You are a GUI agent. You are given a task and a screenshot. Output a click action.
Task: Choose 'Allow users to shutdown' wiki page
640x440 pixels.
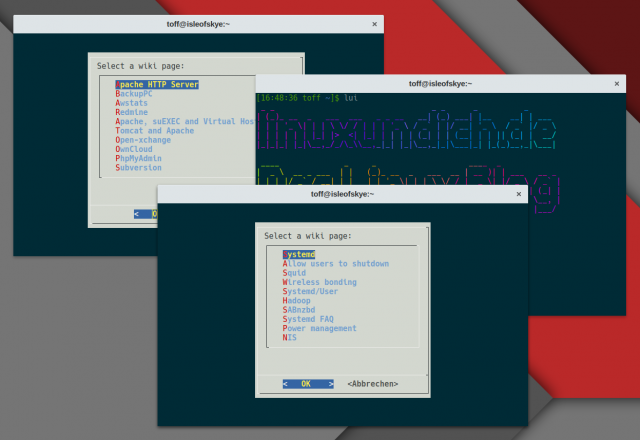[x=336, y=264]
